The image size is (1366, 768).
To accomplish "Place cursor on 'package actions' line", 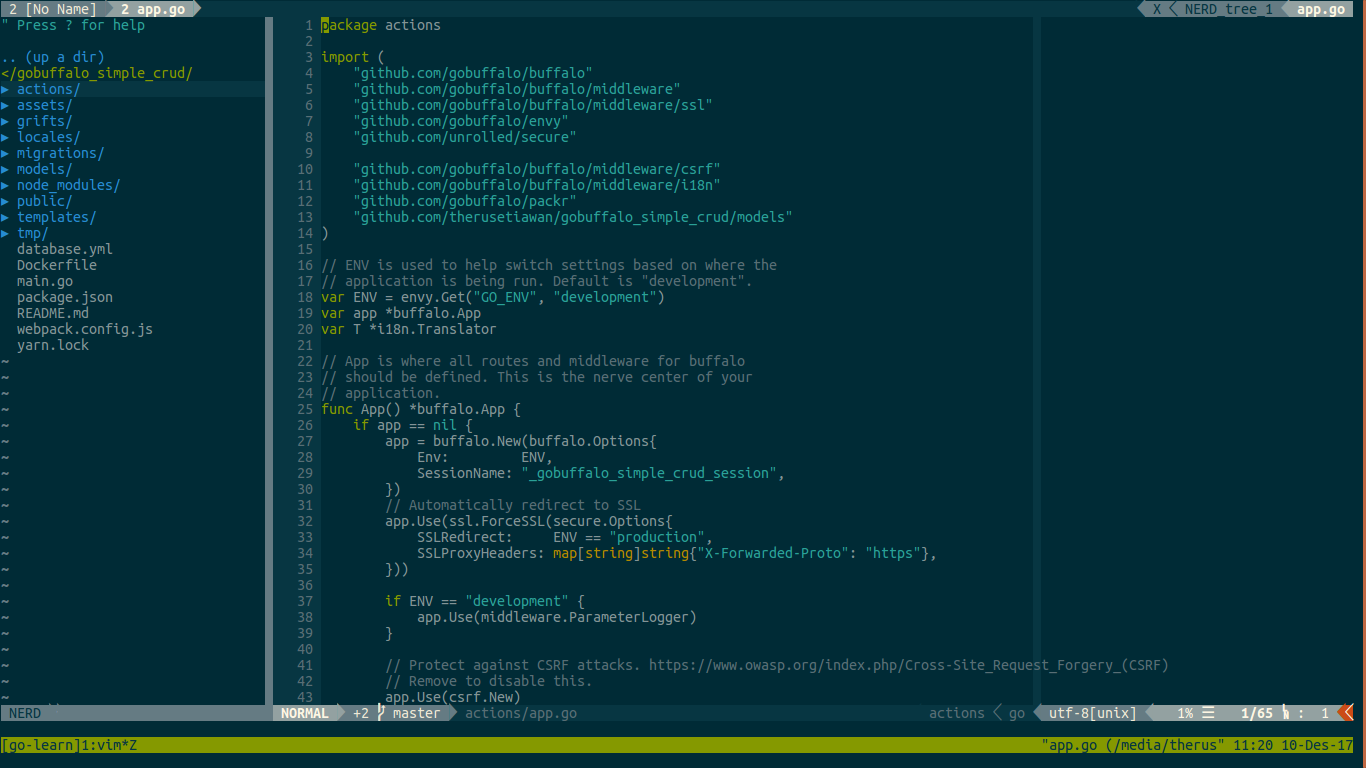I will coord(381,25).
